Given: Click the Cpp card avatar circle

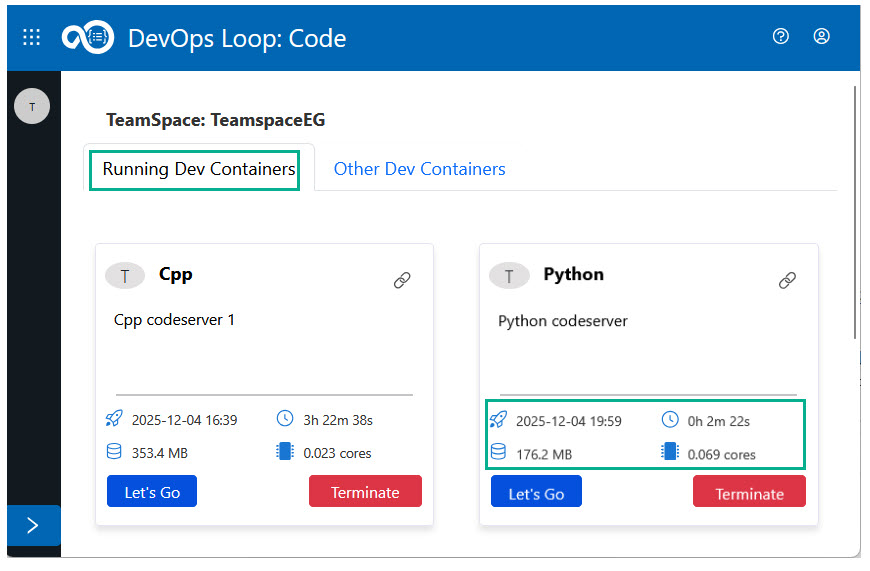Looking at the screenshot, I should coord(125,276).
